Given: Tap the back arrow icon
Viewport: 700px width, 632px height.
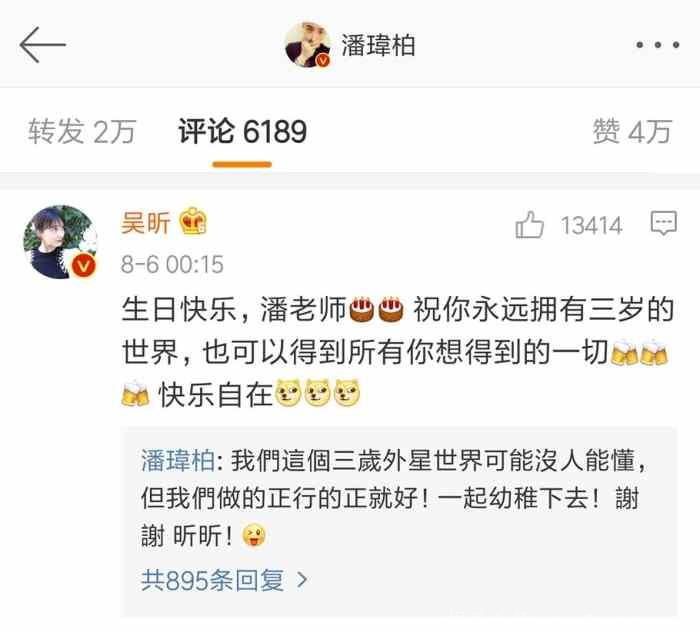Looking at the screenshot, I should point(43,45).
